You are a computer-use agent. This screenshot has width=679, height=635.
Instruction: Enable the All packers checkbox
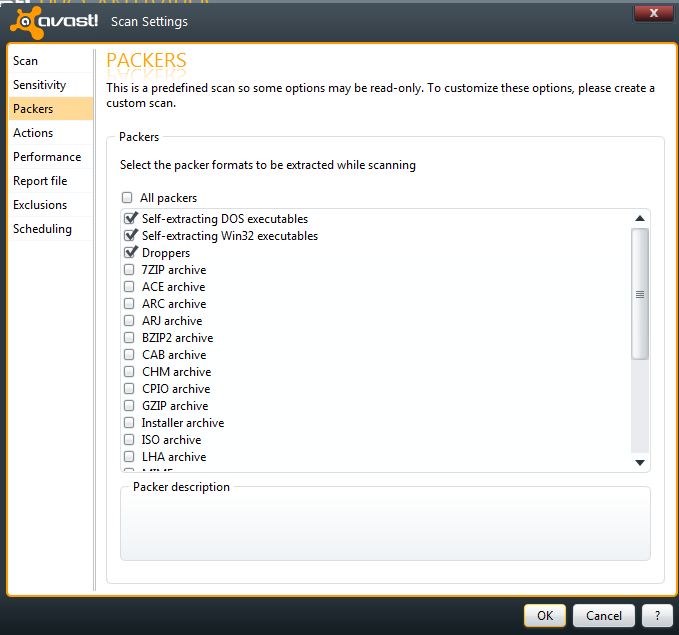[127, 198]
